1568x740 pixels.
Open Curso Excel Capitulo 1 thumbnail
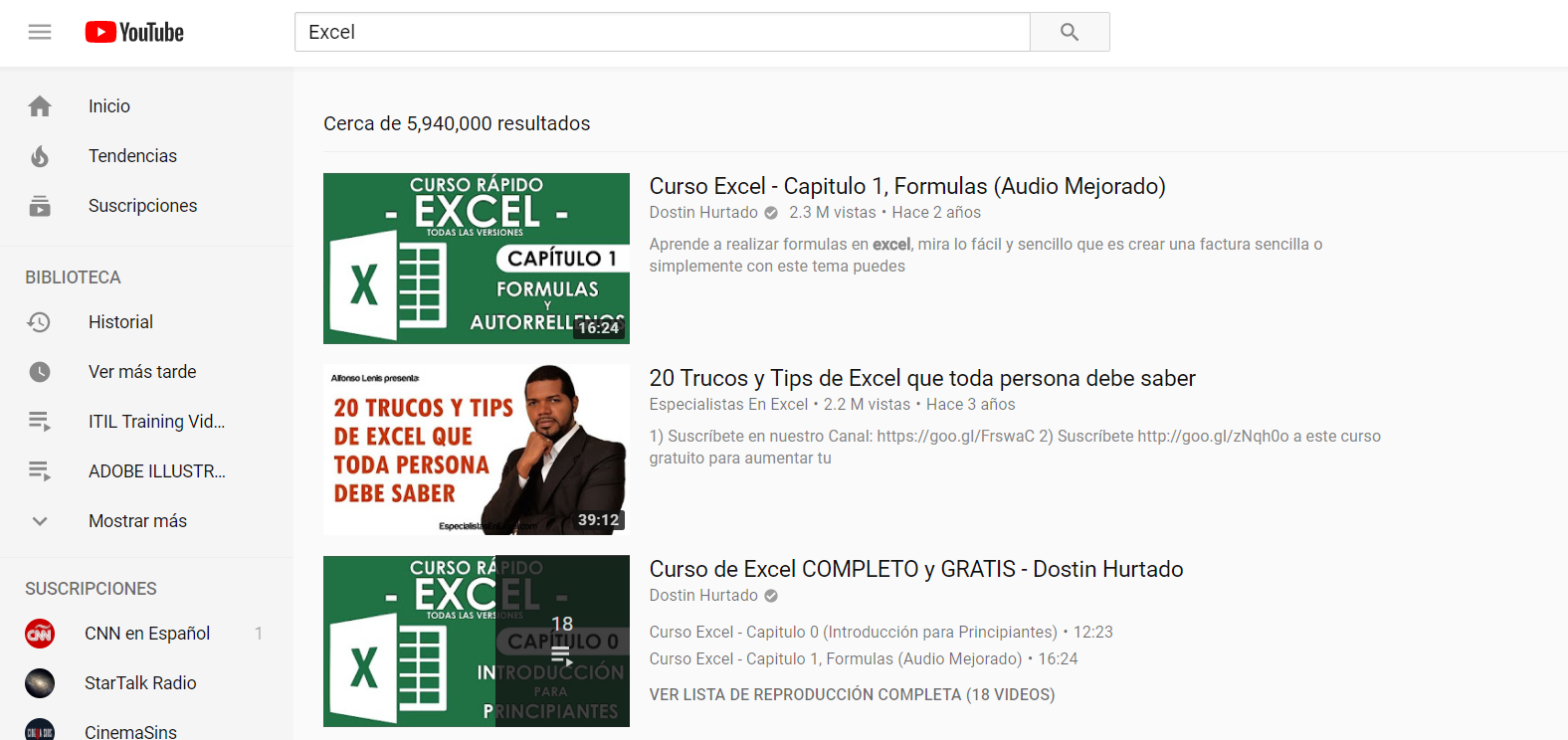pos(477,259)
